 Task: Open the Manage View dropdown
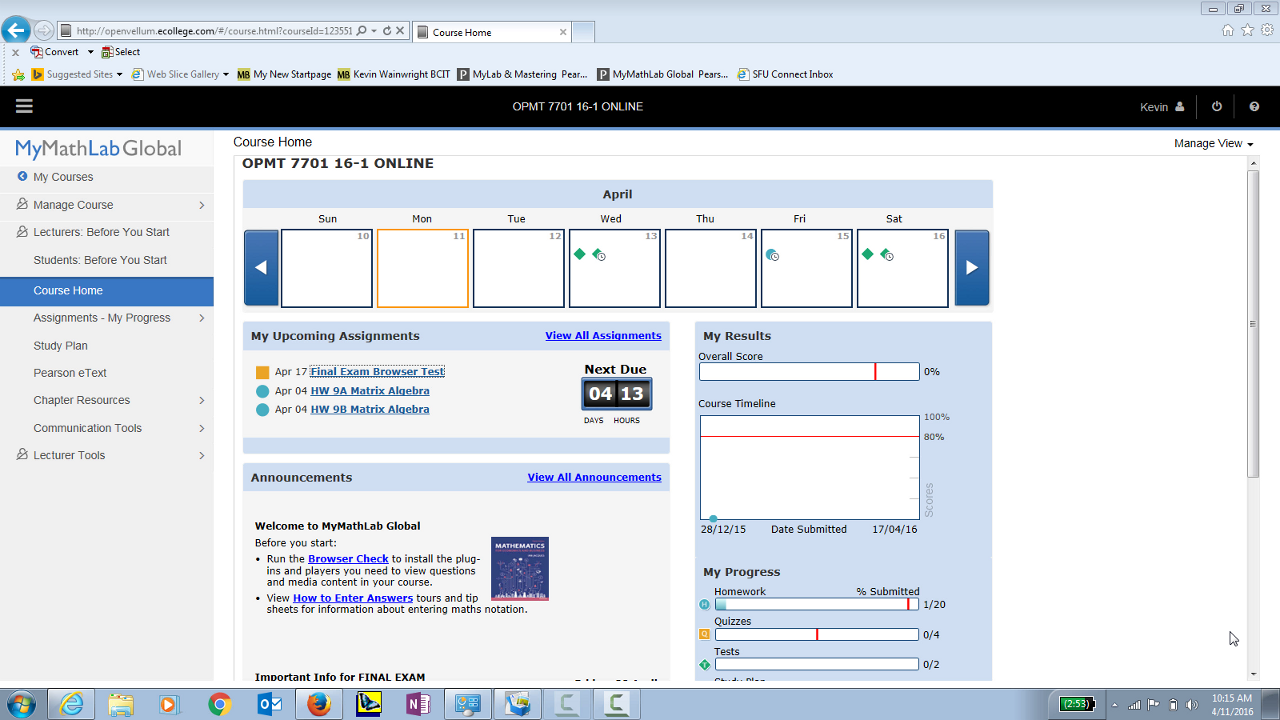1213,144
